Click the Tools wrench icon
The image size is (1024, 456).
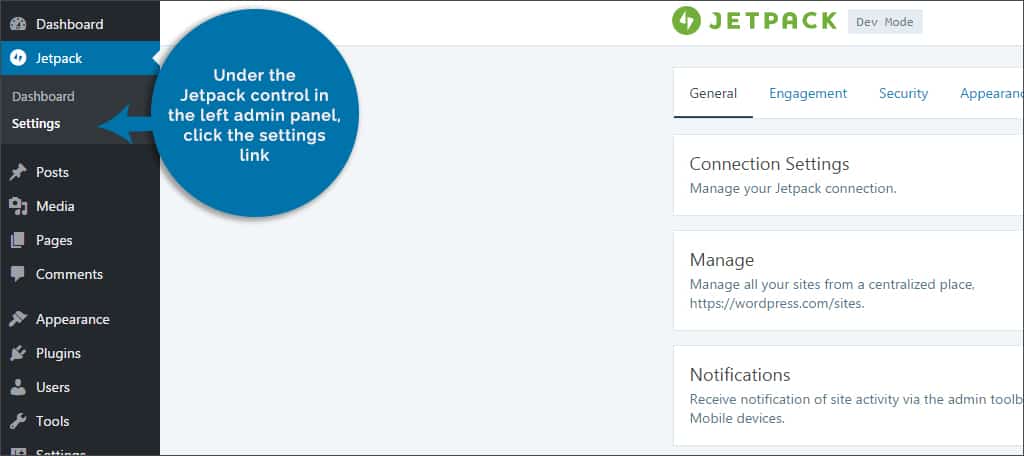tap(18, 421)
